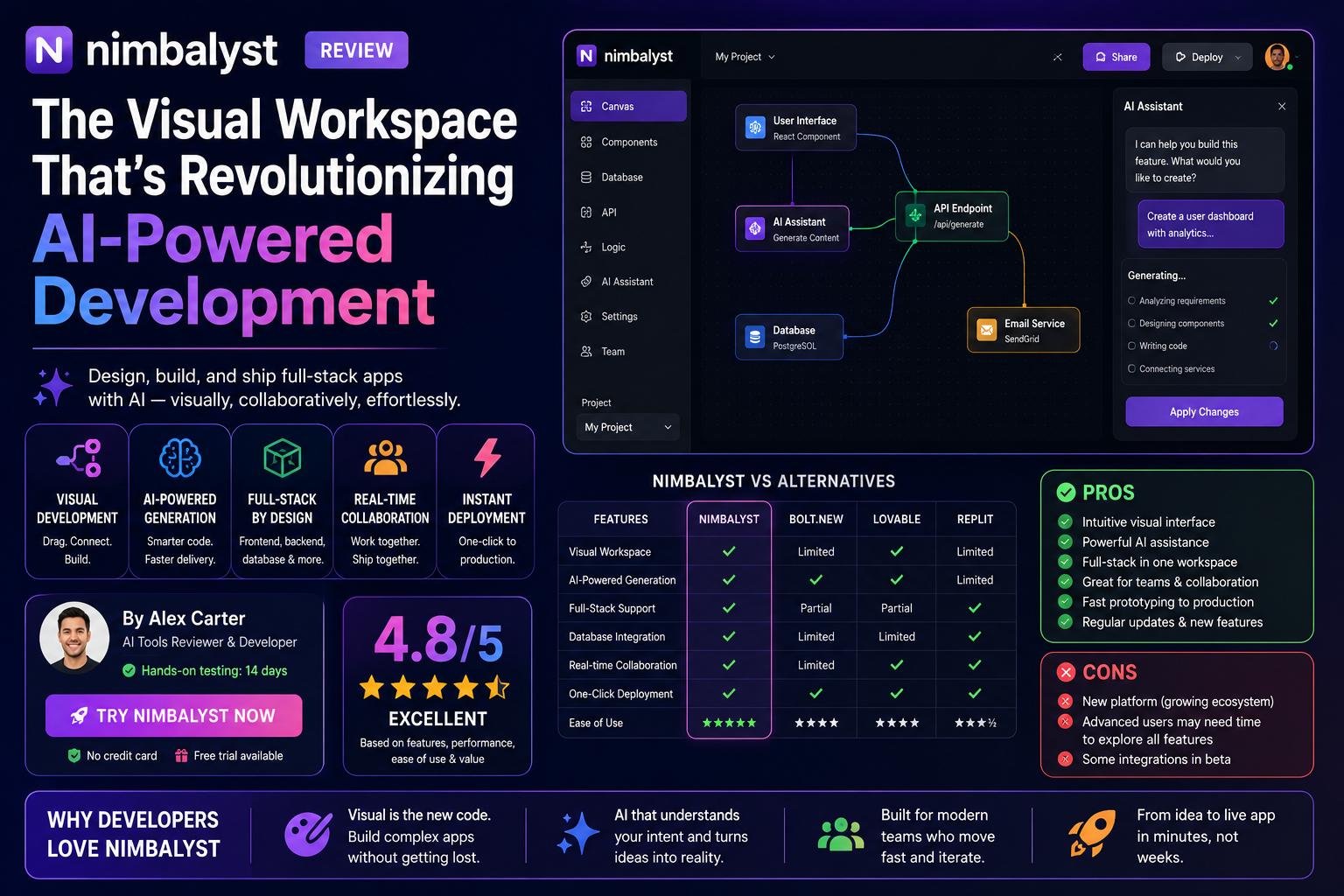Screen dimensions: 1344x896
Task: Click the AI Assistant icon in the sidebar
Action: (x=586, y=282)
